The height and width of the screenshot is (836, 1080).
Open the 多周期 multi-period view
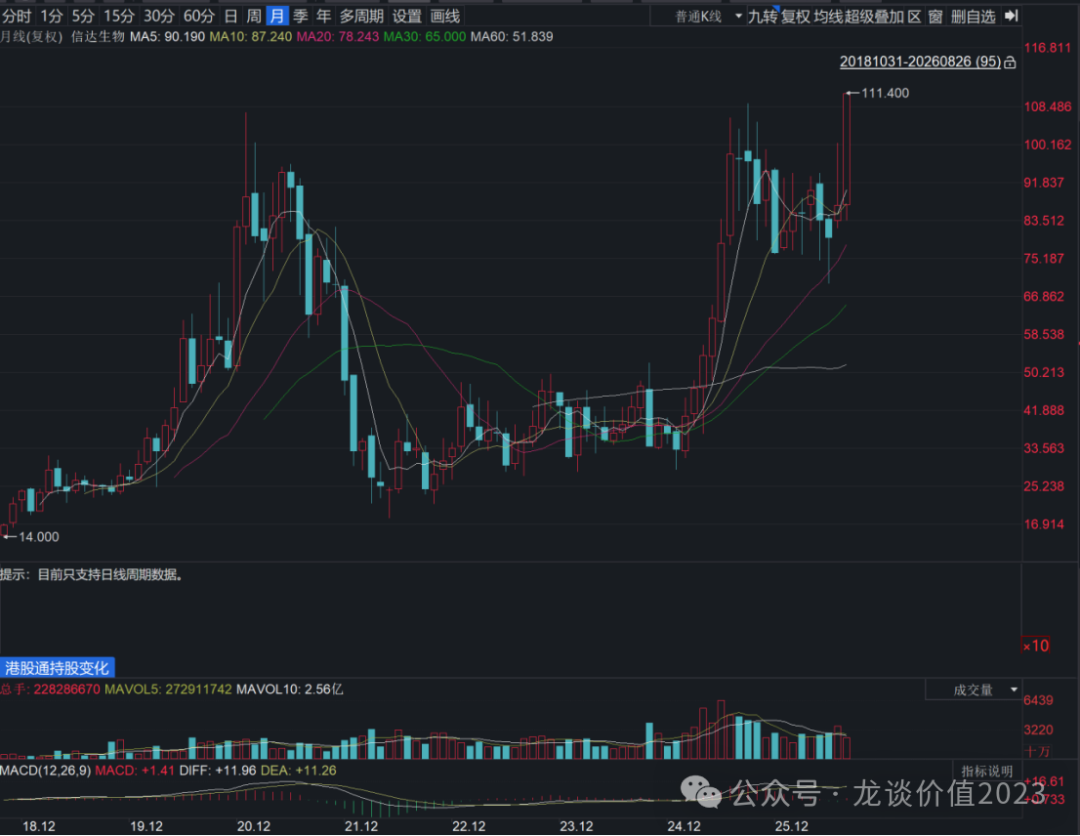click(362, 16)
